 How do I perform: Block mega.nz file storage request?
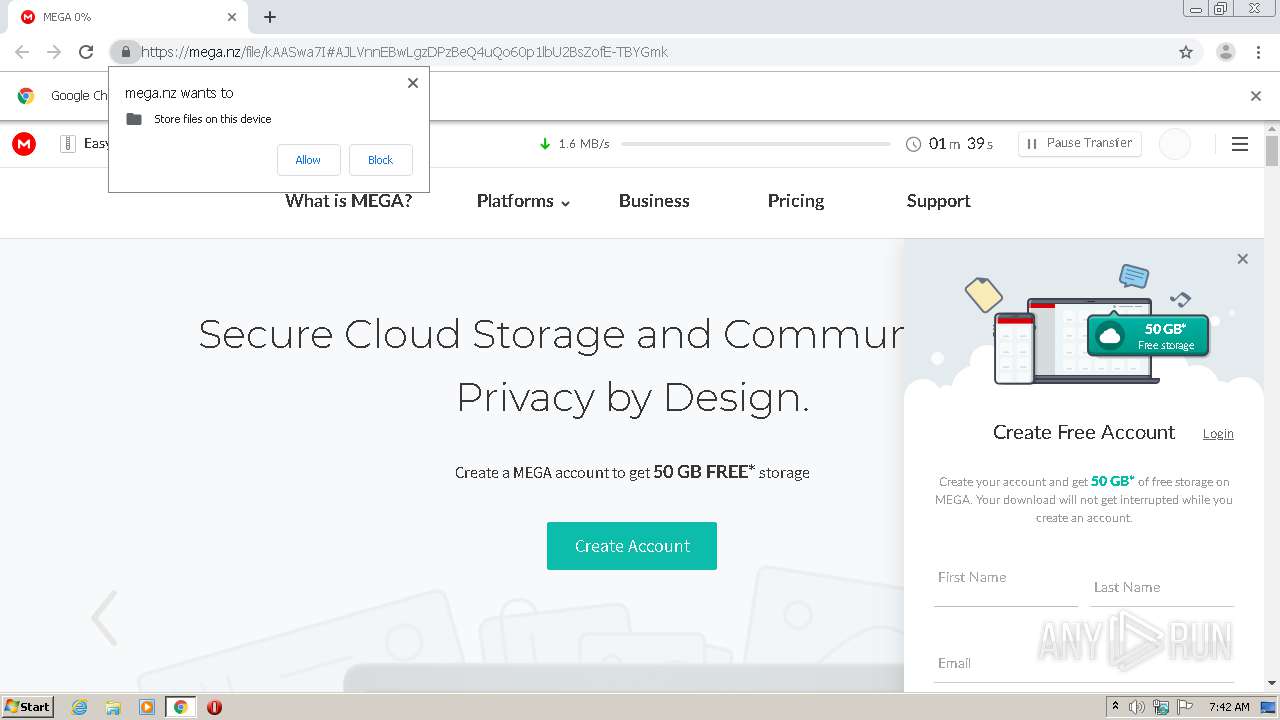(380, 160)
